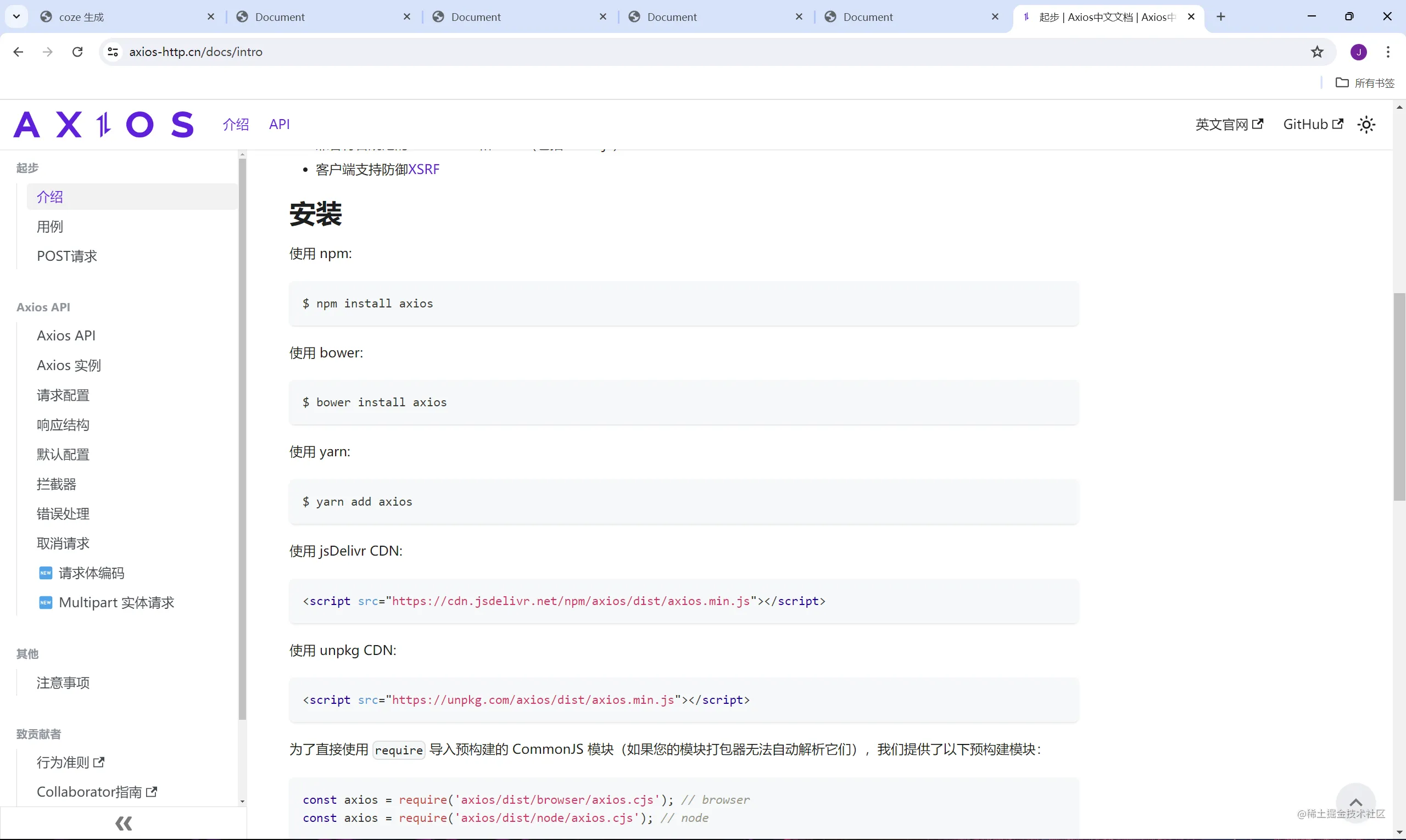Click the unpkg CDN script URL
This screenshot has width=1406, height=840.
tap(533, 700)
